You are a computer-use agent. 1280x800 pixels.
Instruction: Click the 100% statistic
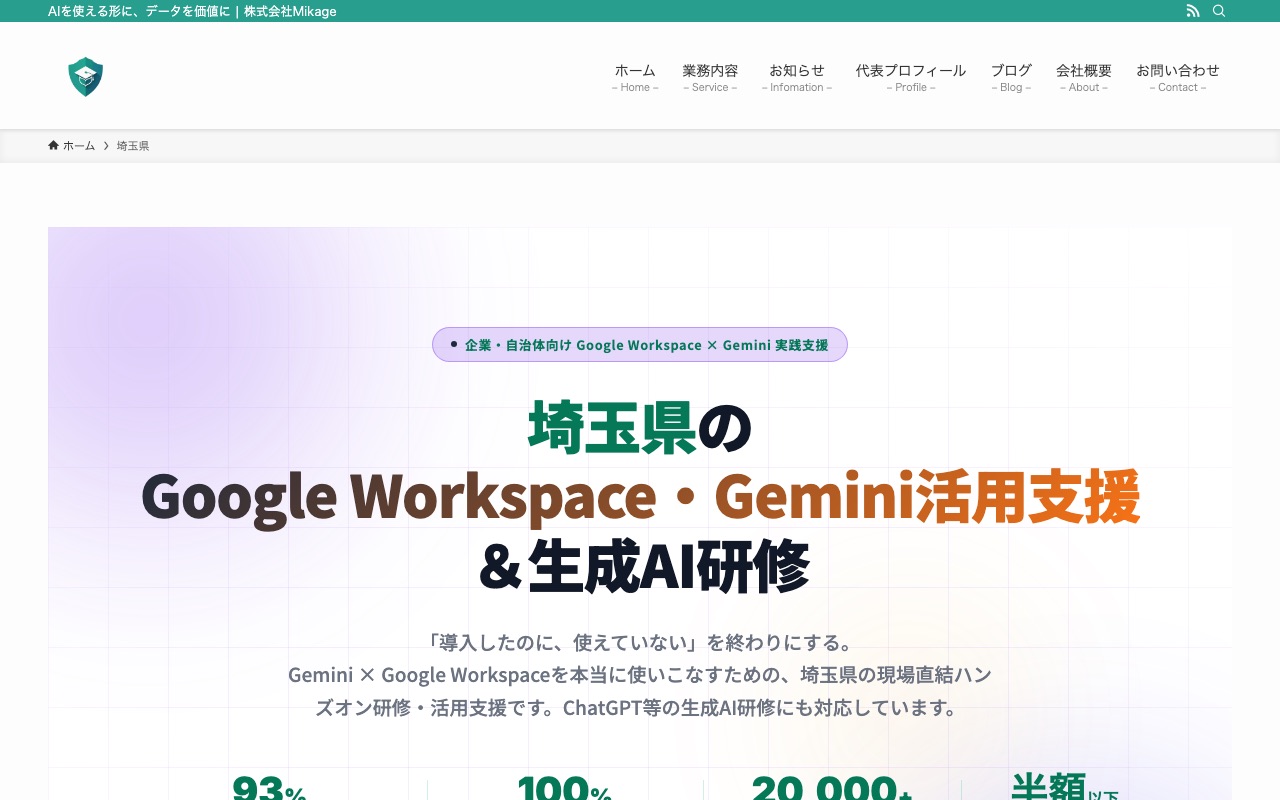pos(565,788)
